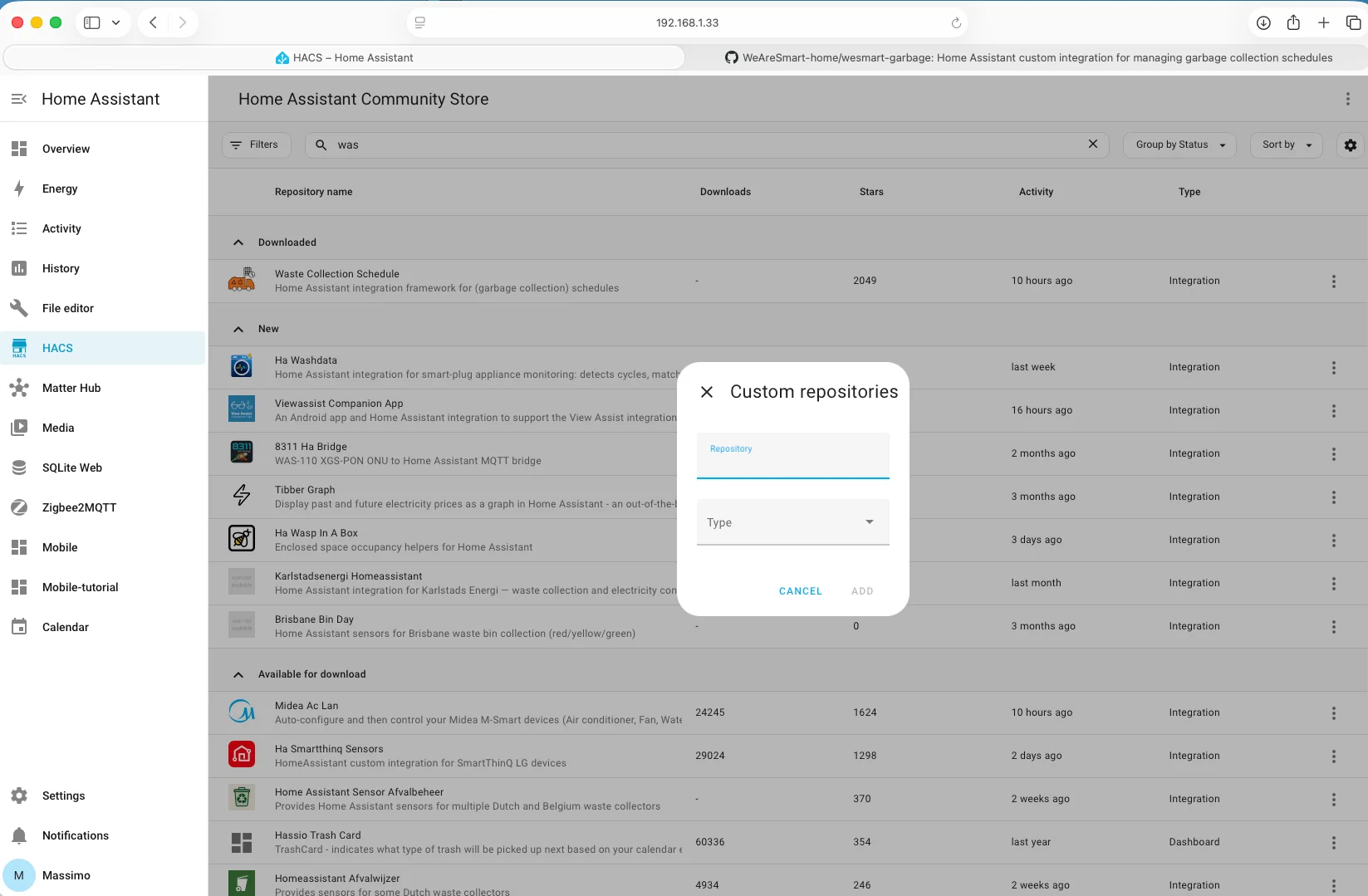Click the Safari share icon

coord(1293,23)
